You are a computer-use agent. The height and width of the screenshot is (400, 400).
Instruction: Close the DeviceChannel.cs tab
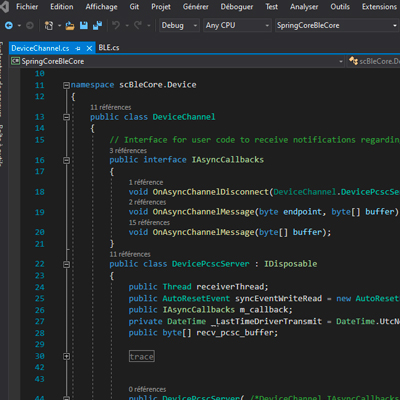pyautogui.click(x=89, y=48)
